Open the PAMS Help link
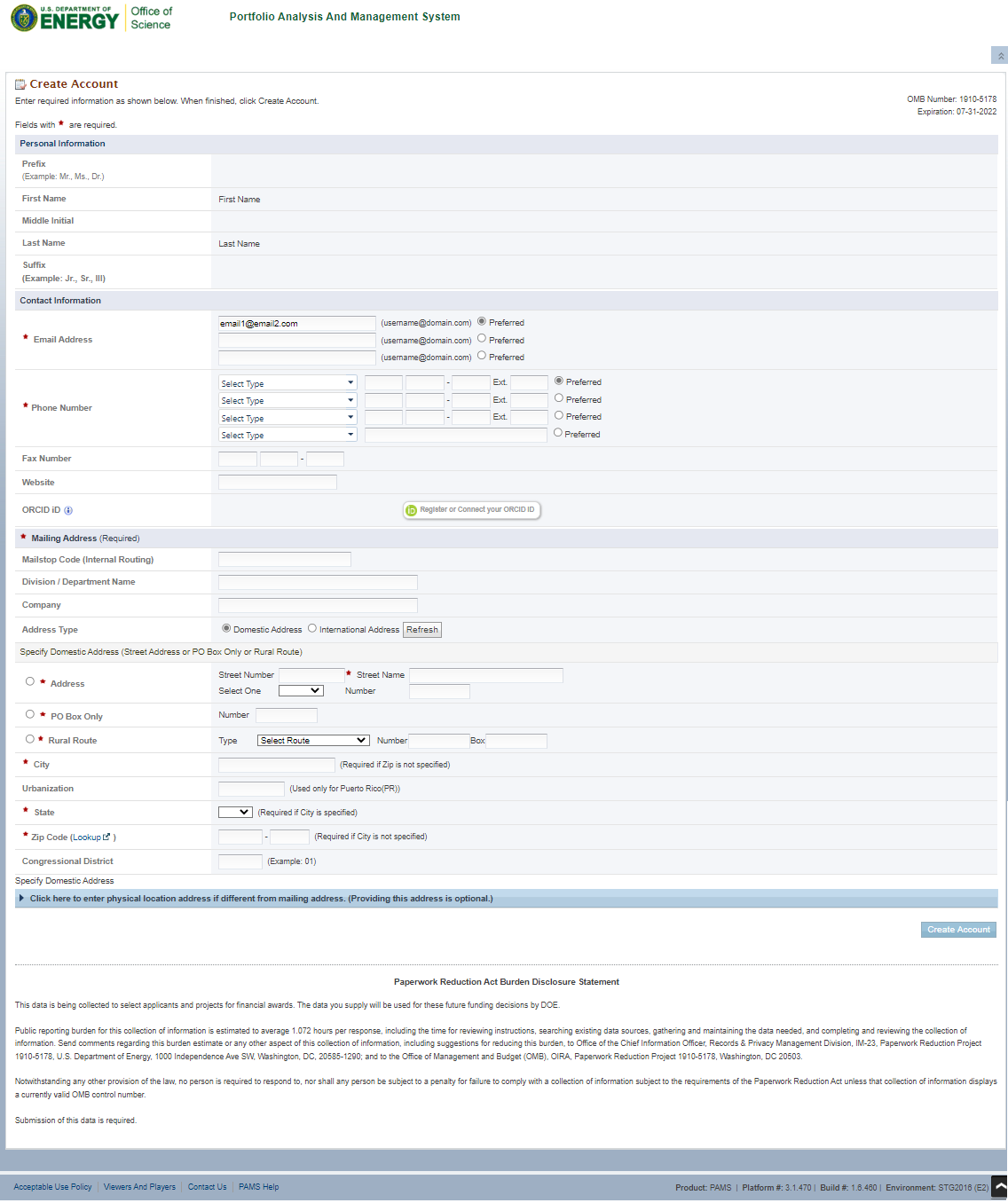Viewport: 1008px width, 1203px height. coord(258,1187)
